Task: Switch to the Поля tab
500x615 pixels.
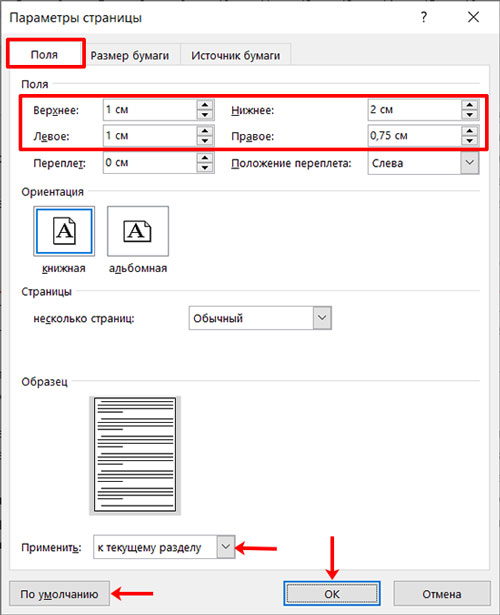Action: [x=44, y=54]
